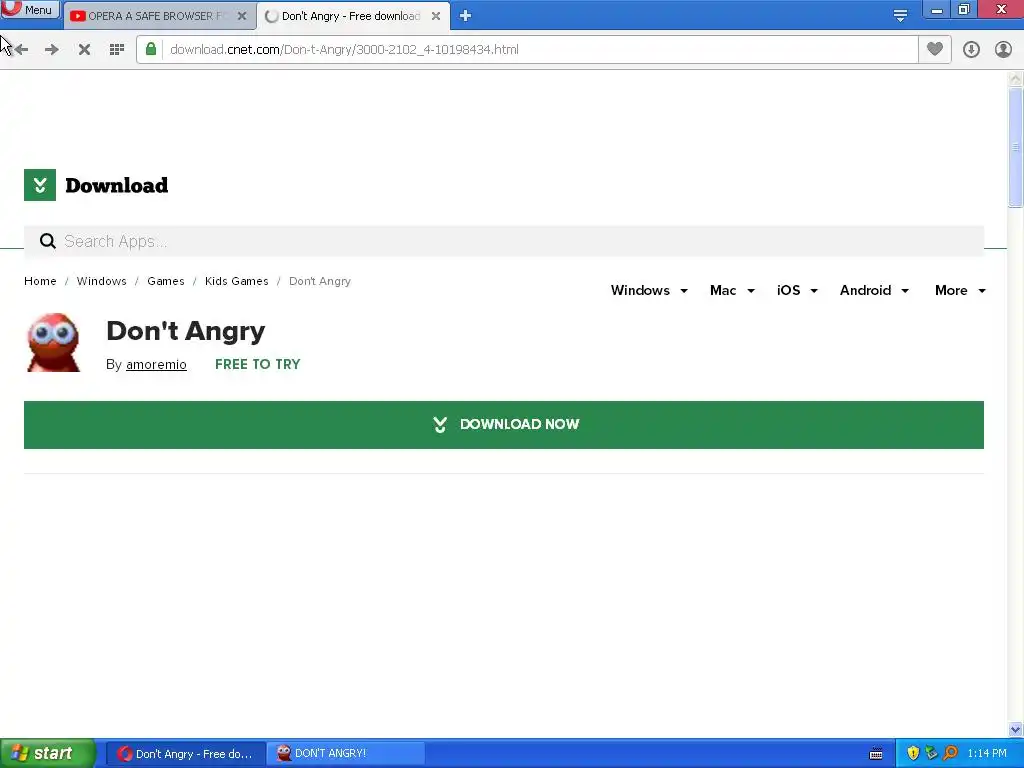Expand the Windows platform dropdown
This screenshot has width=1024, height=768.
point(649,291)
